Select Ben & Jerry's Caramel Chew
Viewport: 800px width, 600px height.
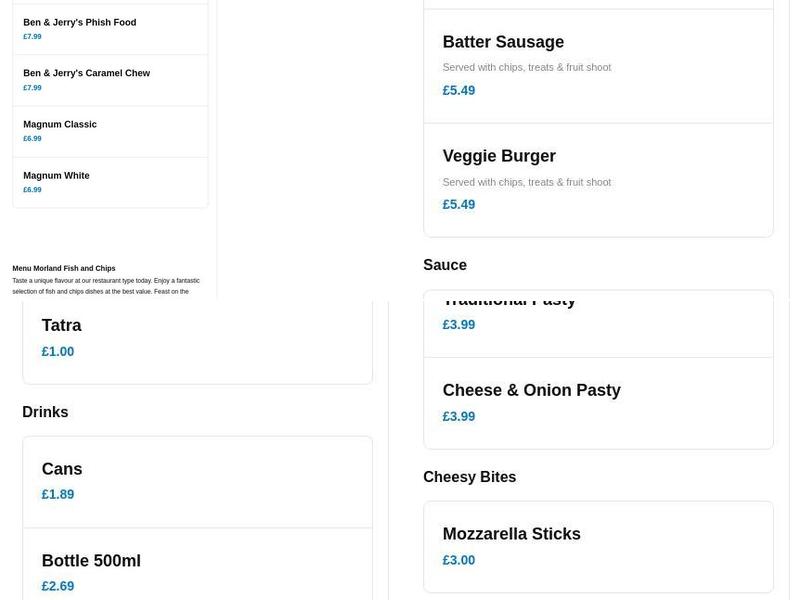(x=85, y=73)
